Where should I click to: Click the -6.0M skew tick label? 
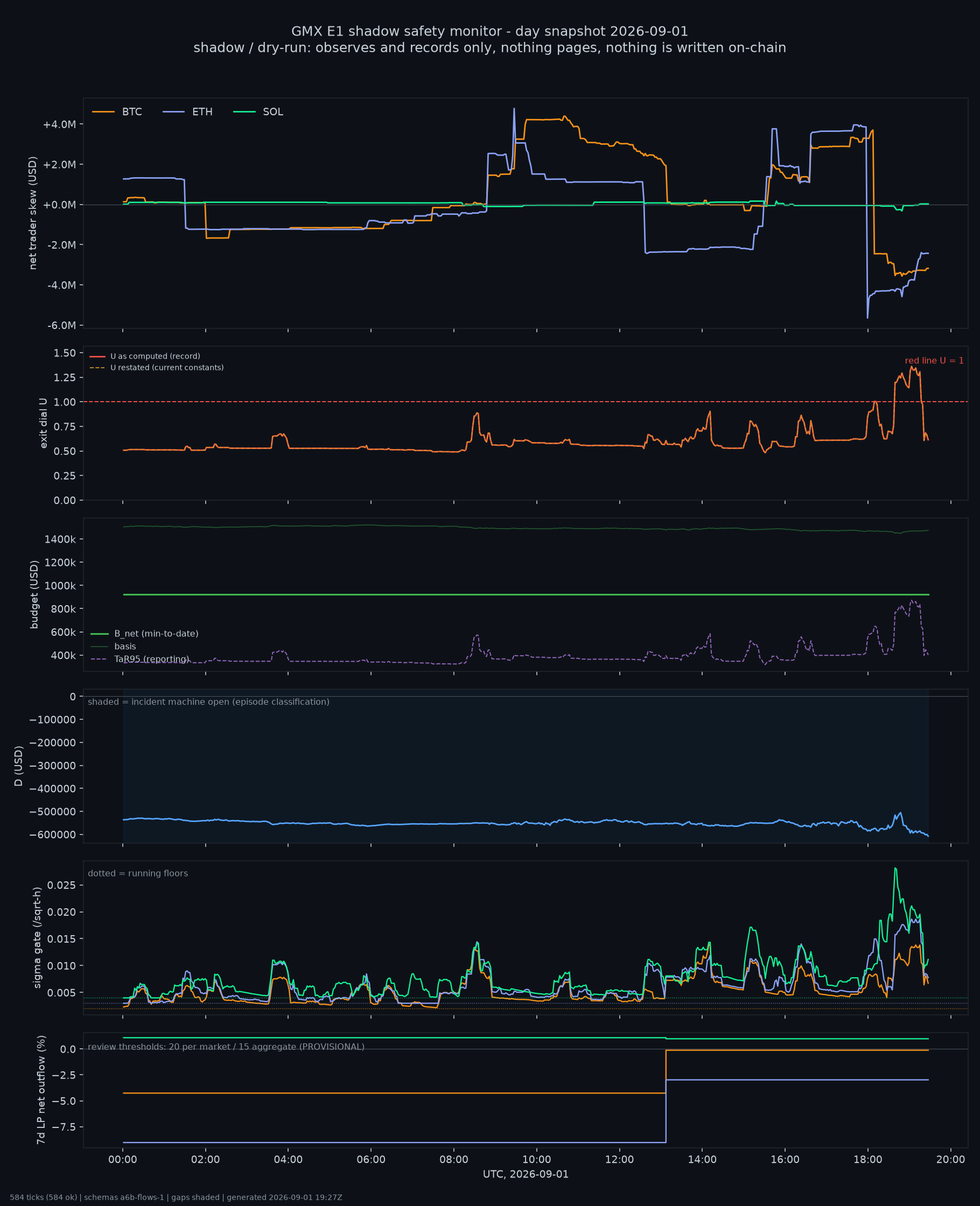click(61, 326)
